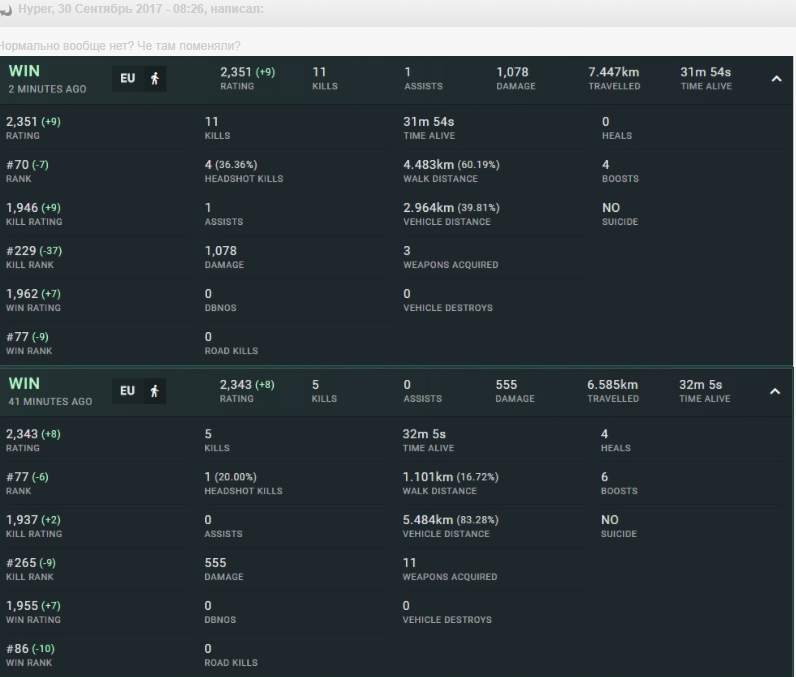The image size is (796, 677).
Task: Click quoted text 'Нормально вообще нет?'
Action: click(67, 46)
